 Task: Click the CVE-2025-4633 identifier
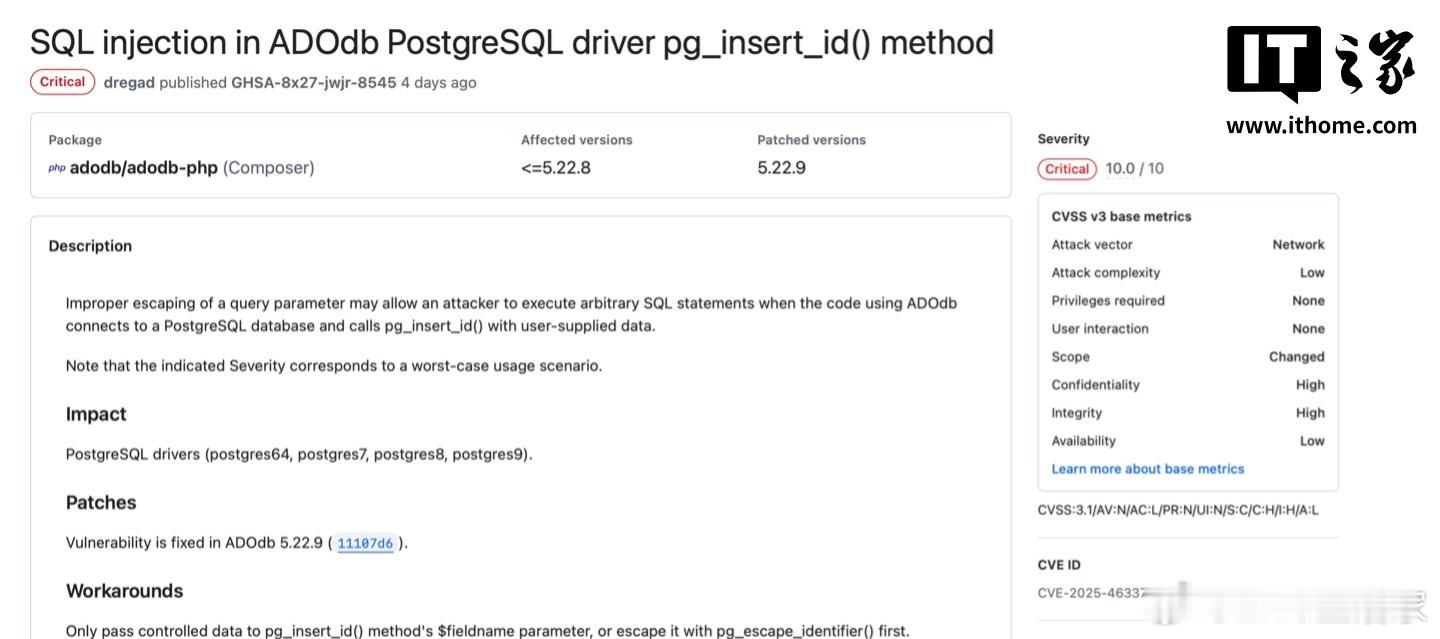(1090, 593)
